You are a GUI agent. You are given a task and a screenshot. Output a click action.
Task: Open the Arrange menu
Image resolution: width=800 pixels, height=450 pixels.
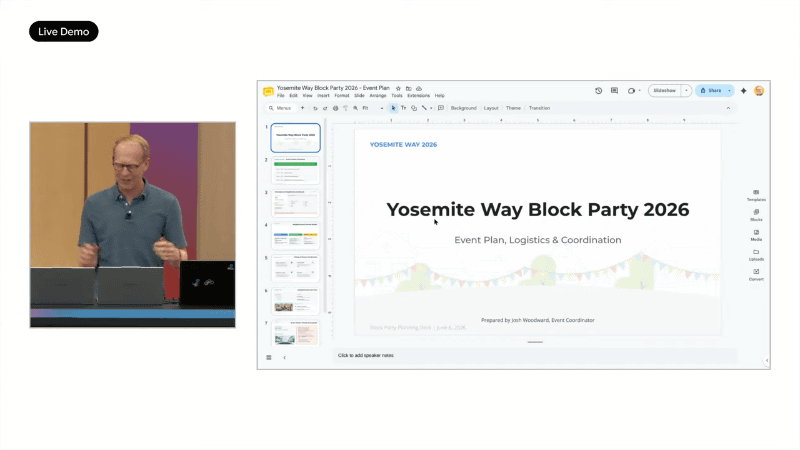pos(378,95)
